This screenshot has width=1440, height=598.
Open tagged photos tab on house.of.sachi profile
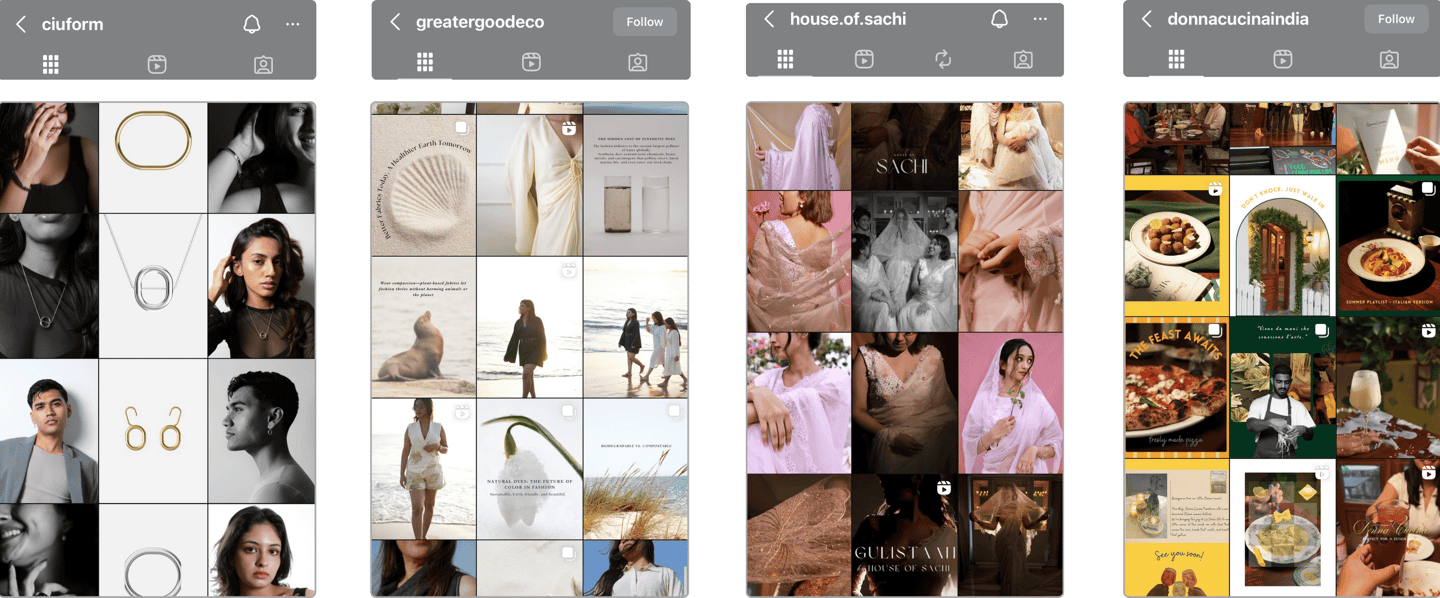point(1023,60)
